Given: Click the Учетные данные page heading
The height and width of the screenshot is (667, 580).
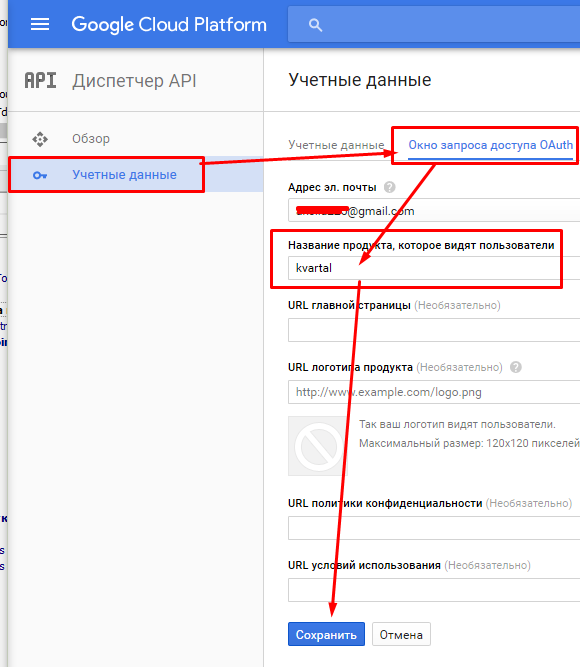Looking at the screenshot, I should [x=360, y=80].
